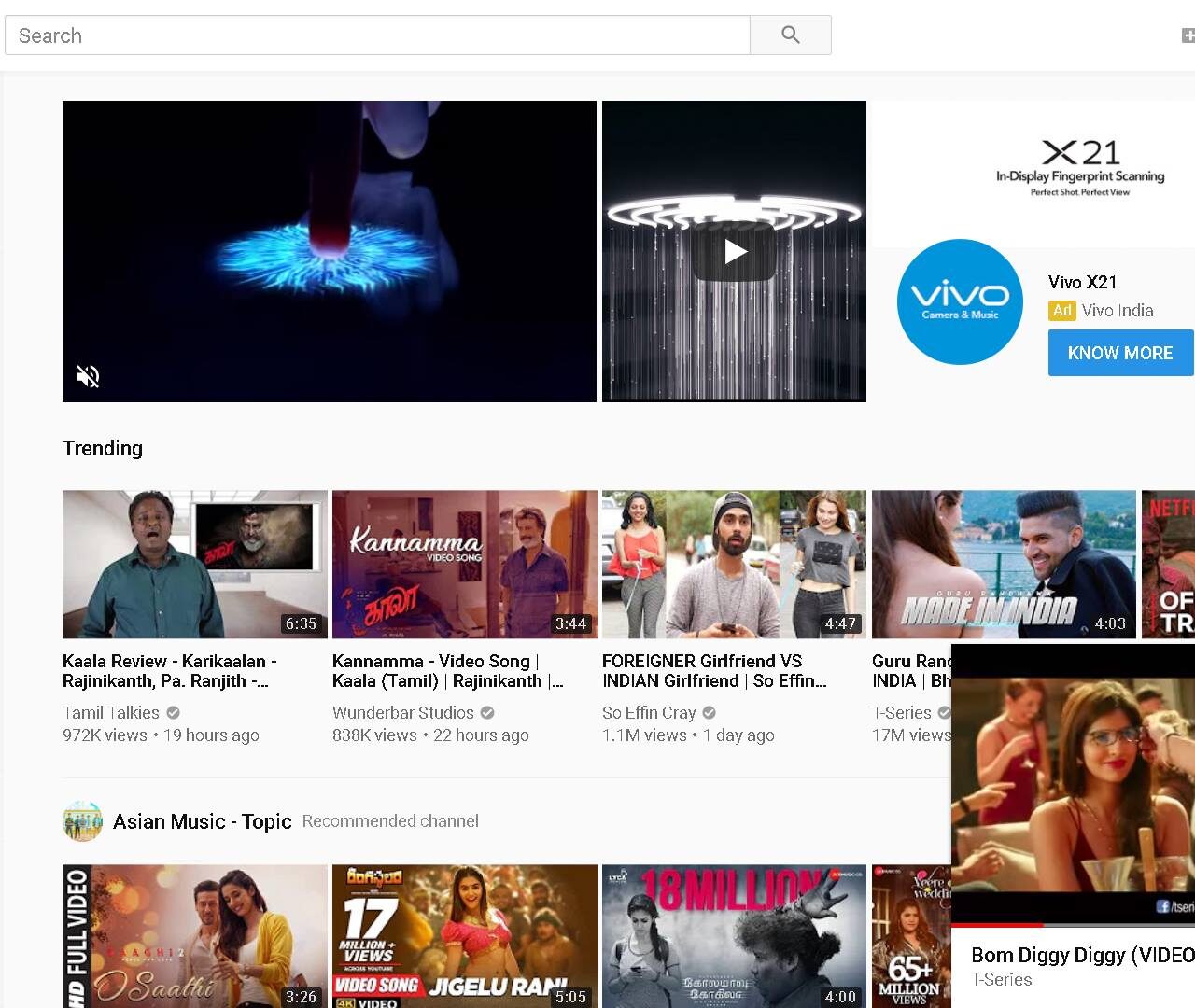Click the 838K views text
The image size is (1195, 1008).
374,735
